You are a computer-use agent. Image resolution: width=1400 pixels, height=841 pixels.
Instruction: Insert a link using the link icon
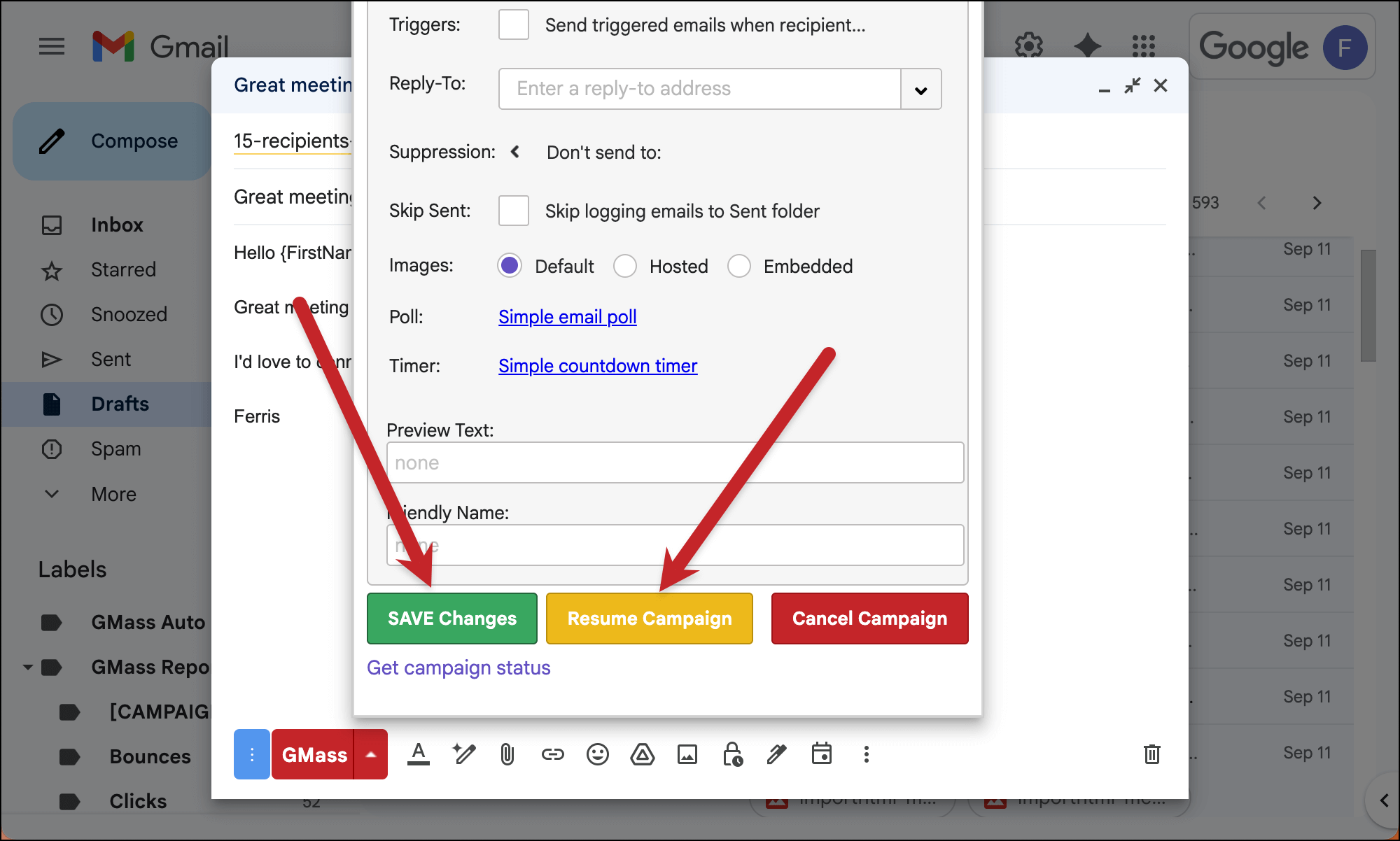552,754
